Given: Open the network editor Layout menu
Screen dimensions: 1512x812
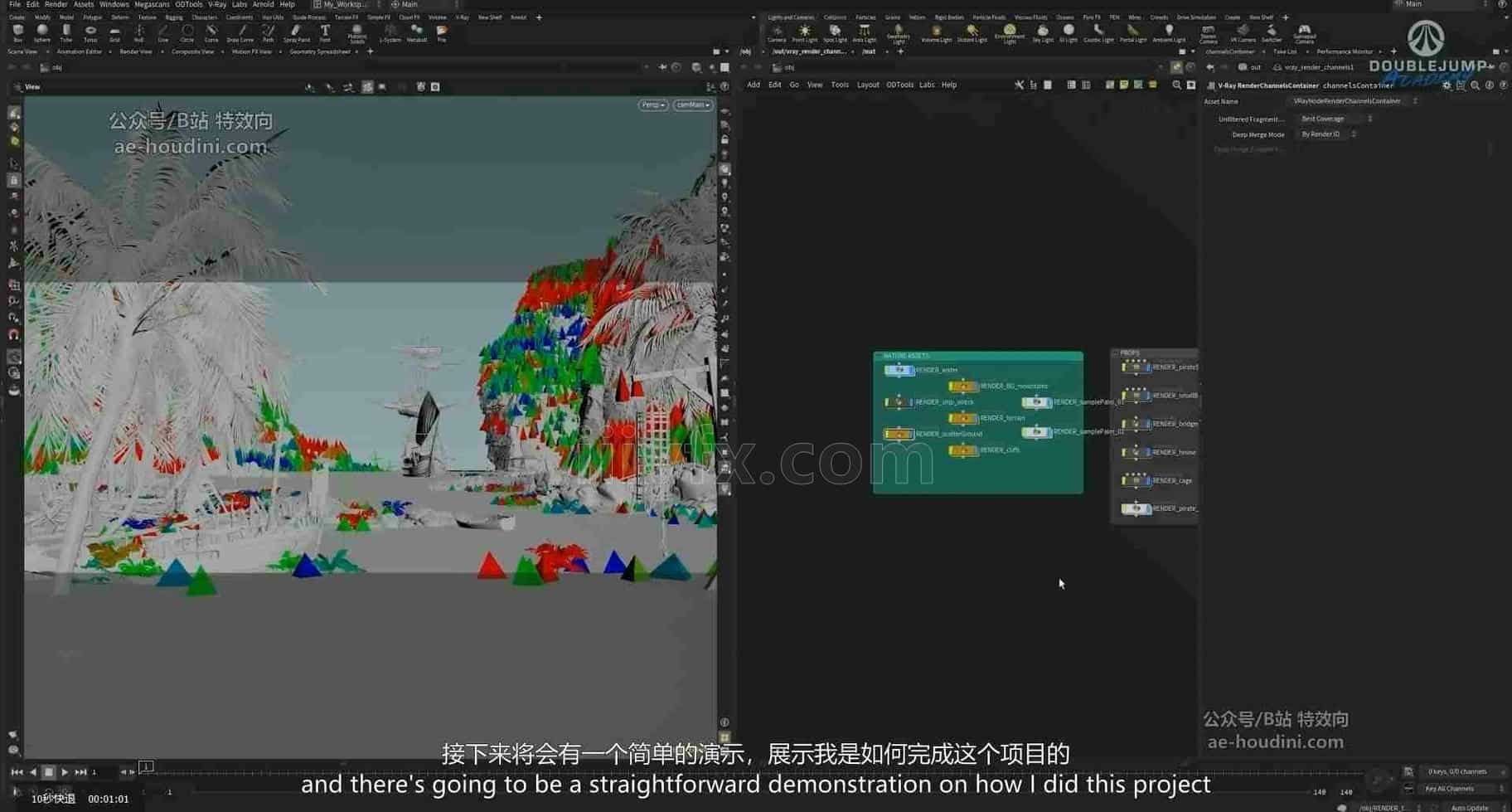Looking at the screenshot, I should [868, 85].
